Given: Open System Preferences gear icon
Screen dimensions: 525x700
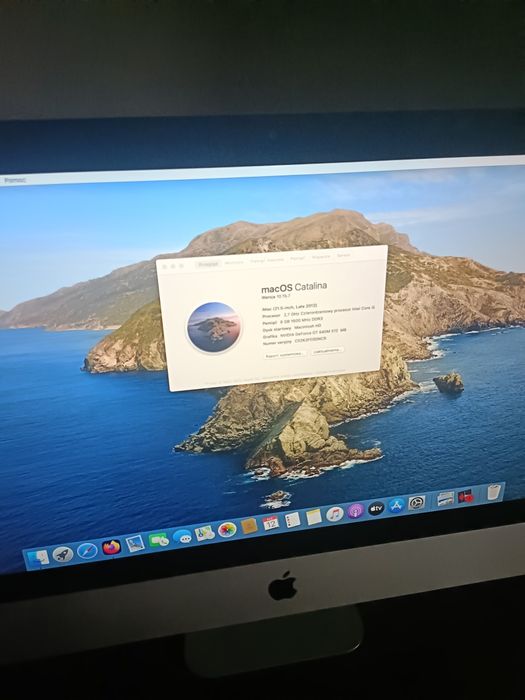Looking at the screenshot, I should 417,503.
